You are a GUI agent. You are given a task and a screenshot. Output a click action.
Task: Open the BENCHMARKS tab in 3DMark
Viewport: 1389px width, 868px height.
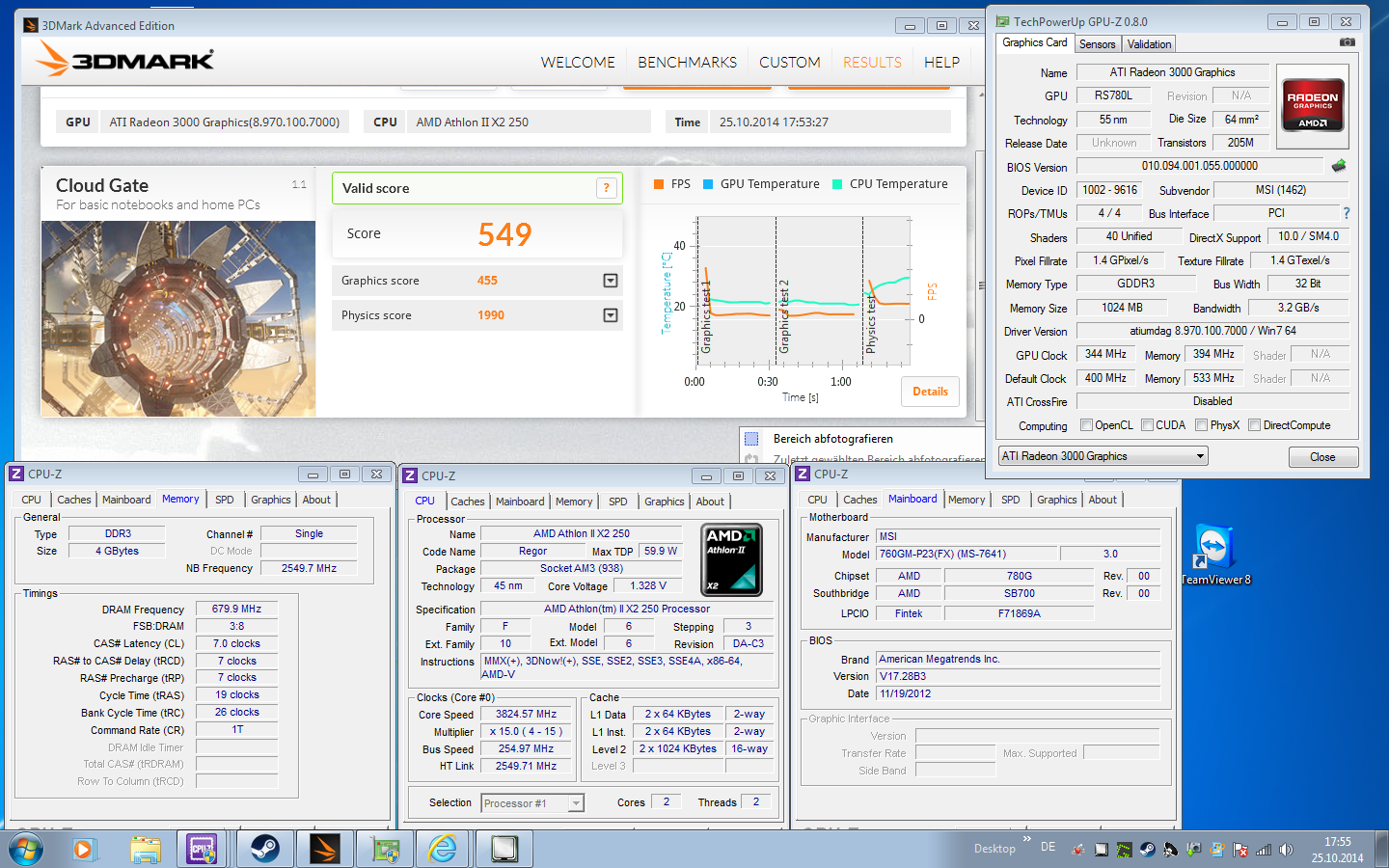687,63
